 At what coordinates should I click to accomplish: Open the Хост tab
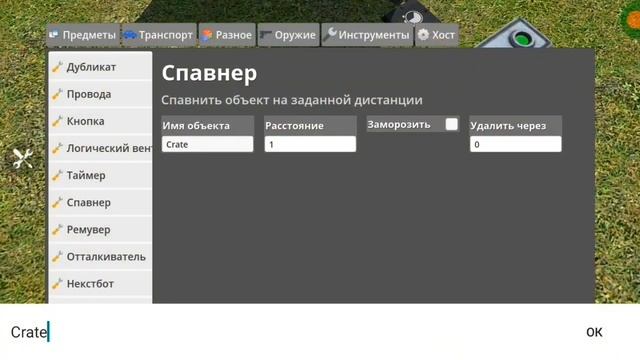click(437, 35)
